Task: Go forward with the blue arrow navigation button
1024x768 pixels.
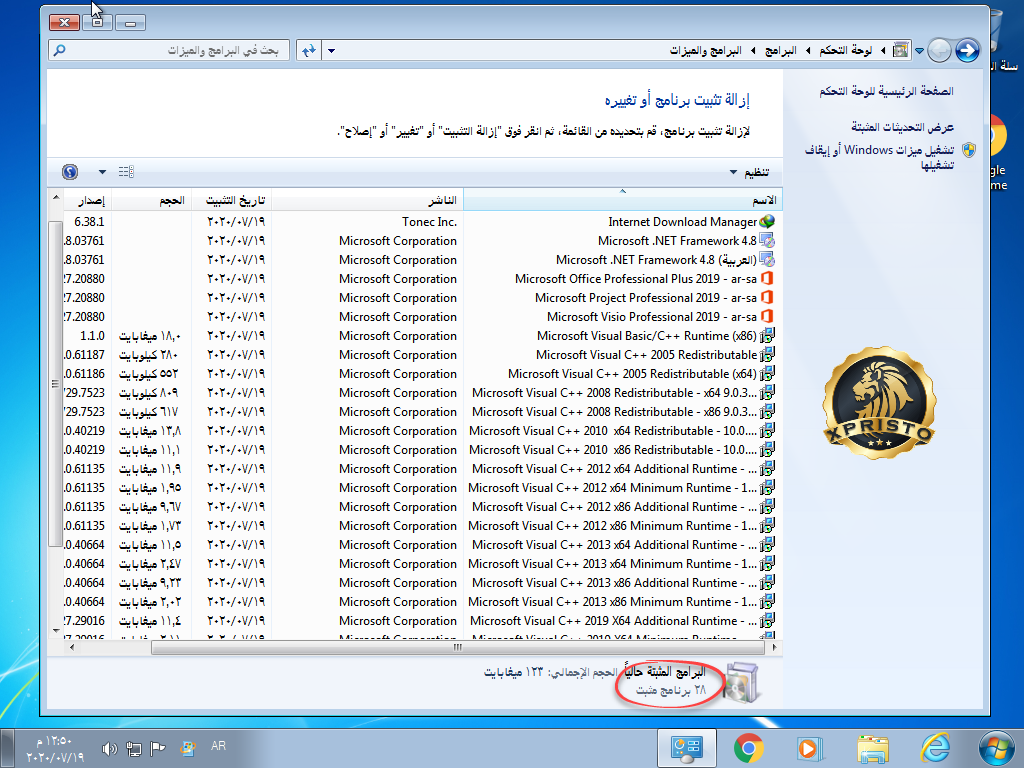Action: pyautogui.click(x=967, y=50)
